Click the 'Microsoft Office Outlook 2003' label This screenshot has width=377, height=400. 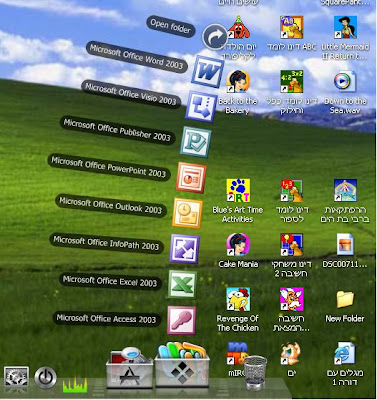(x=111, y=205)
